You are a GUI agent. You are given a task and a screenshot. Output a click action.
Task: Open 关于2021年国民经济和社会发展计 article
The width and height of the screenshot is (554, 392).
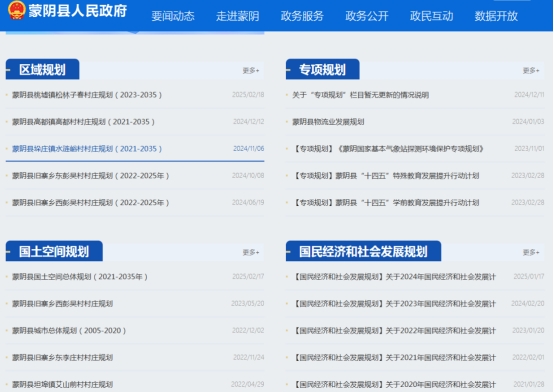(x=394, y=357)
